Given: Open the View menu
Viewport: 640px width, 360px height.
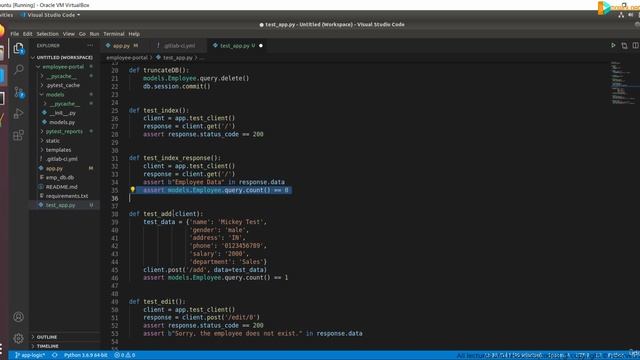Looking at the screenshot, I should [x=69, y=34].
